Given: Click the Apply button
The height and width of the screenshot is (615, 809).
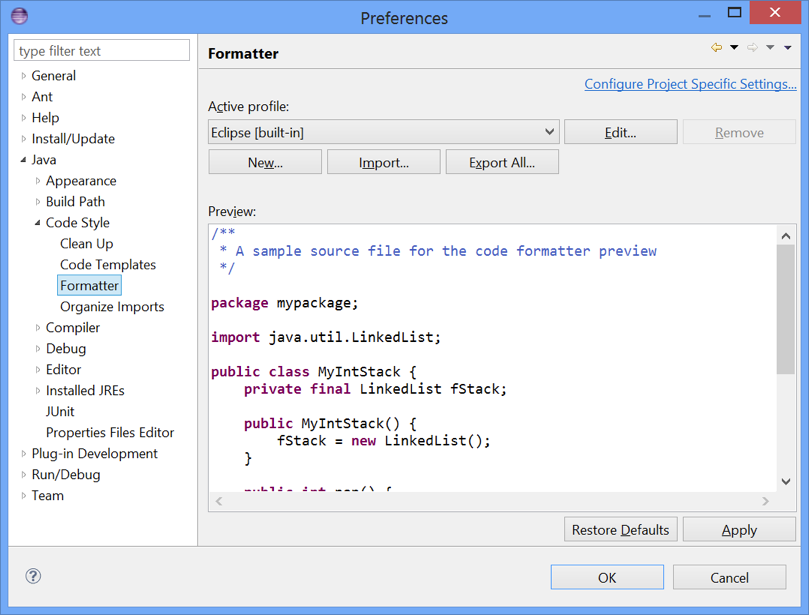Looking at the screenshot, I should (739, 530).
